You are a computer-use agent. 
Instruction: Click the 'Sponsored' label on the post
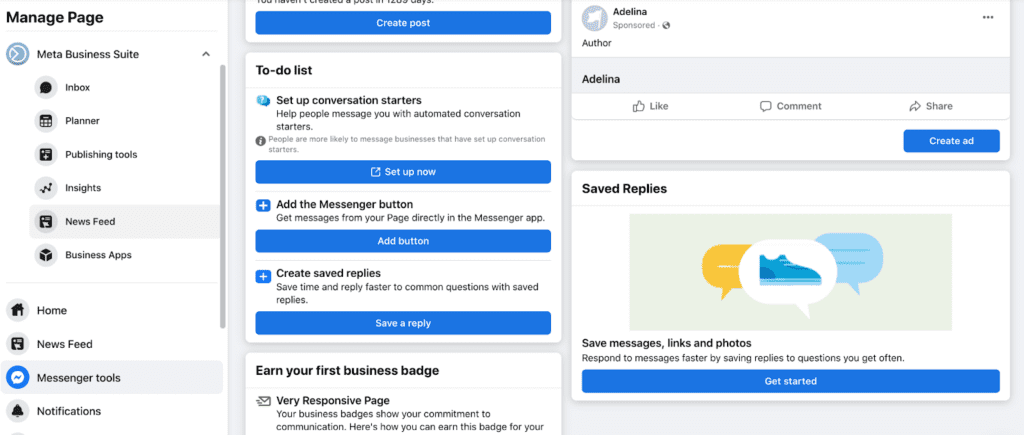tap(633, 25)
